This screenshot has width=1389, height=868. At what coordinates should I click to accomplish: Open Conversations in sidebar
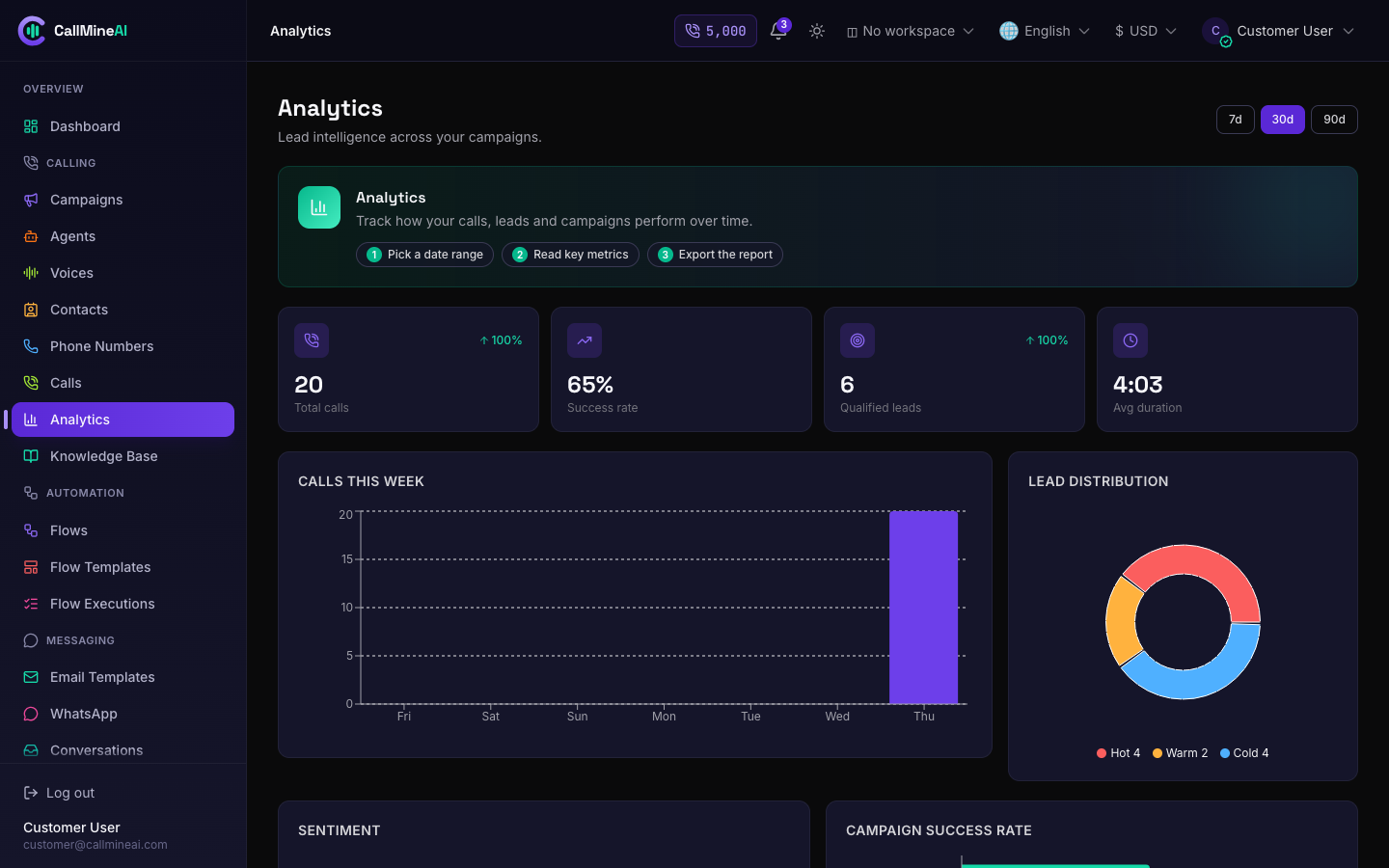123,750
